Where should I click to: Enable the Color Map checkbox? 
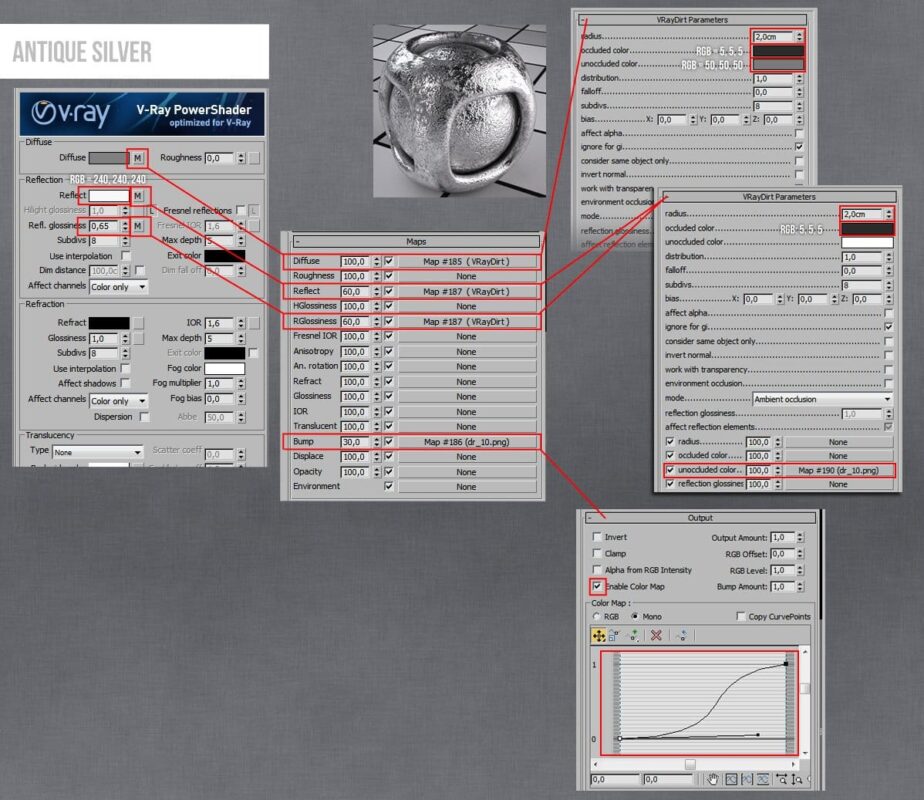tap(598, 588)
